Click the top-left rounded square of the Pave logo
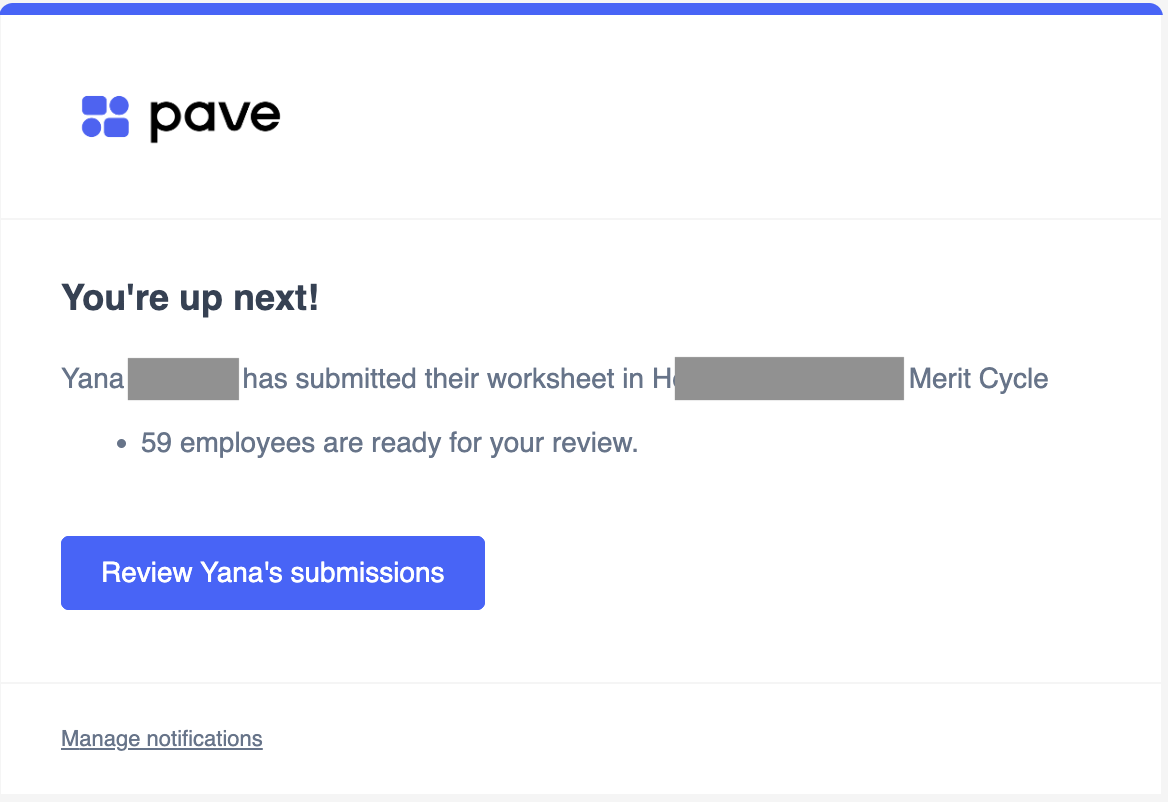The image size is (1168, 802). click(x=95, y=106)
